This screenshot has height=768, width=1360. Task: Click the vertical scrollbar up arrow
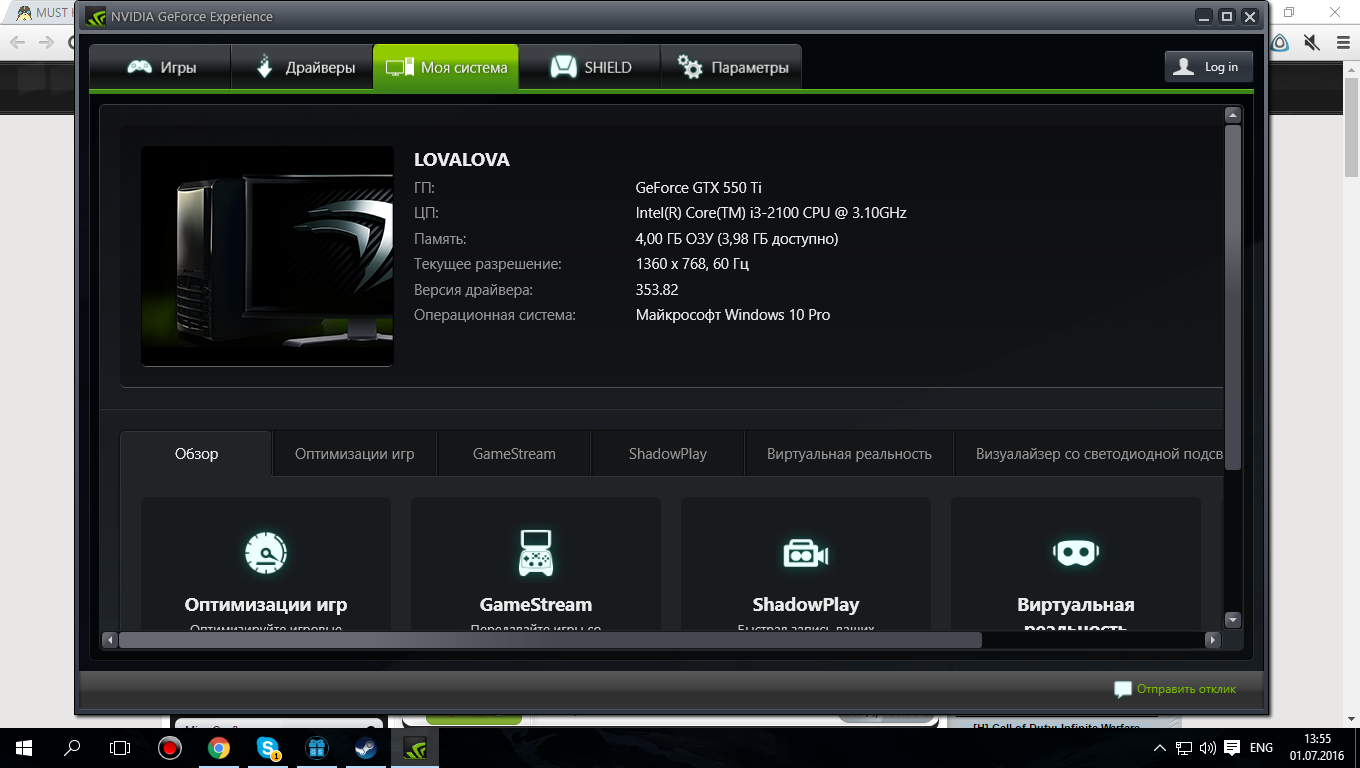[1233, 115]
